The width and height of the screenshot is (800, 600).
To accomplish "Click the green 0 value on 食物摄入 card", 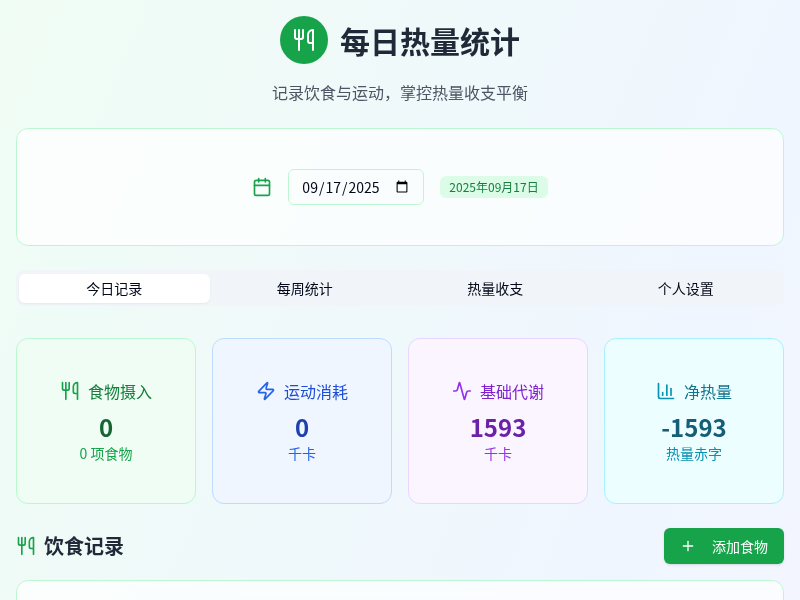I will point(106,428).
